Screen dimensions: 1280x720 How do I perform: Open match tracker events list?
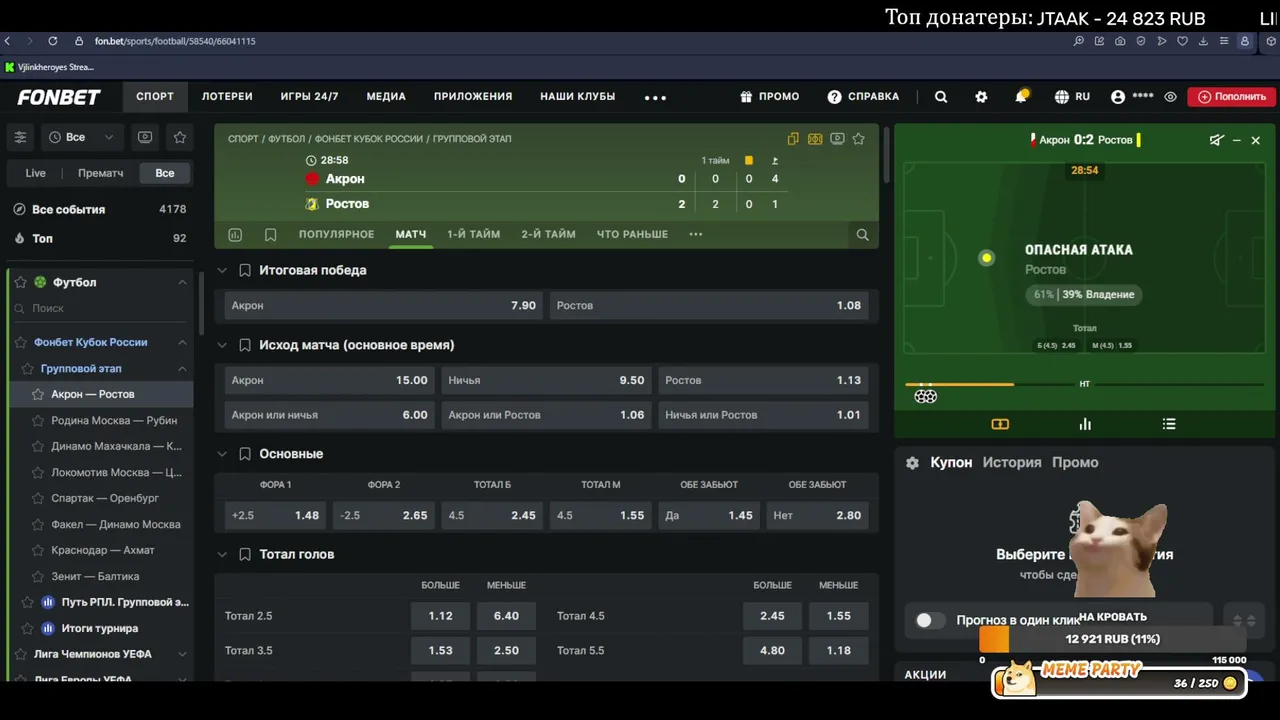[x=1169, y=424]
